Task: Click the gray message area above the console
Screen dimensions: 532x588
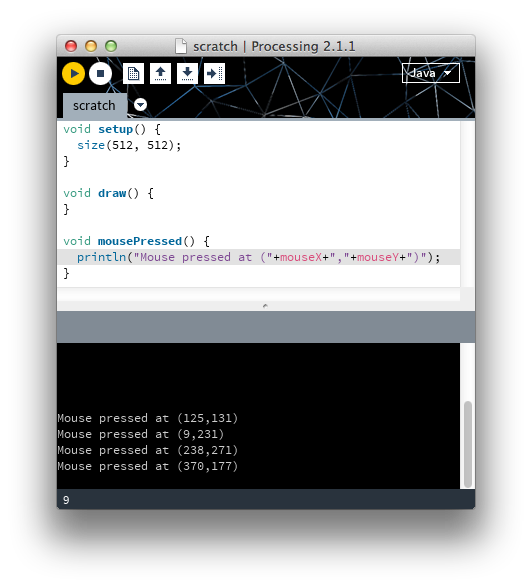Action: [266, 327]
